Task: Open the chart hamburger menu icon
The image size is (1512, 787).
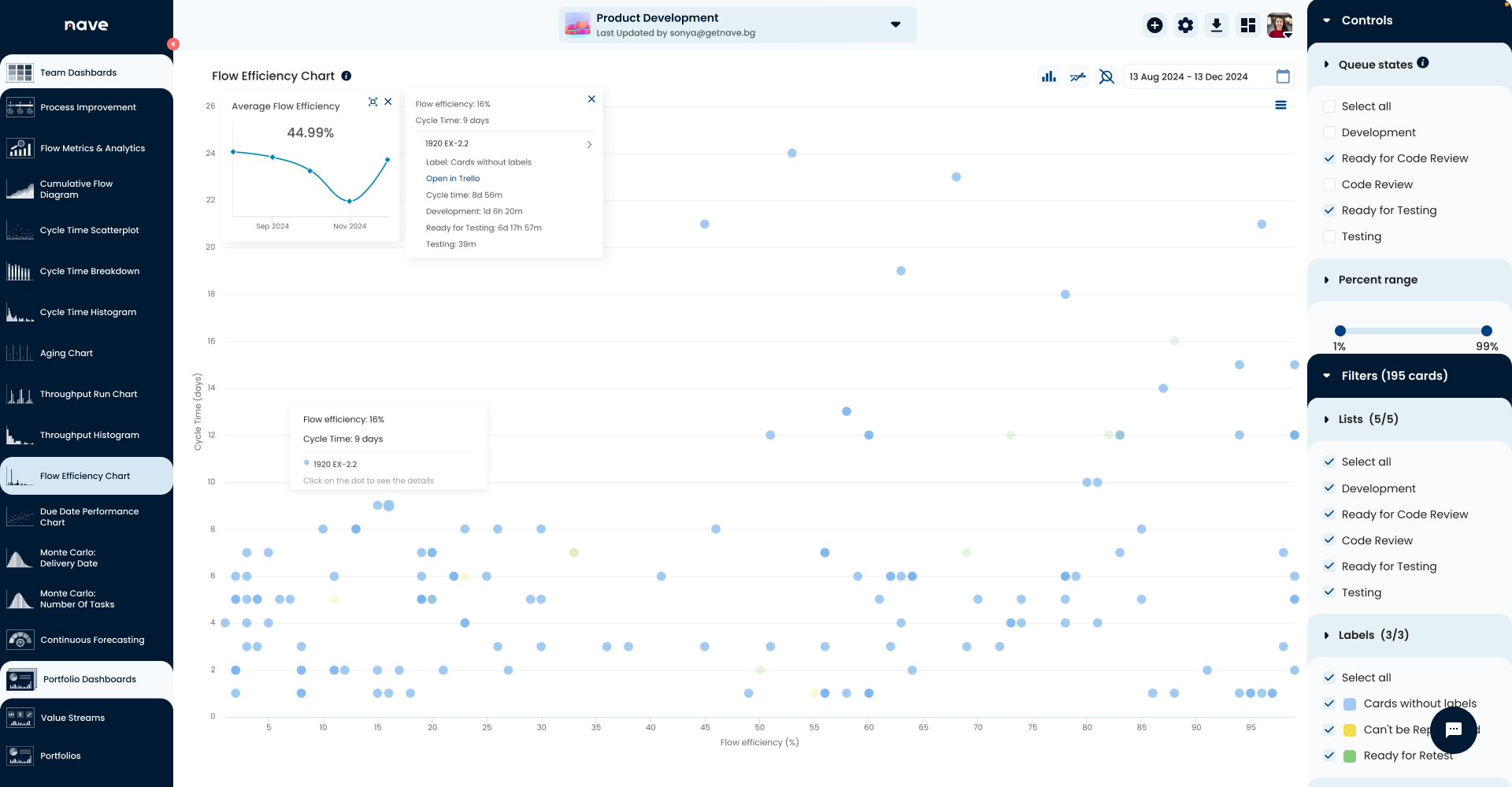Action: [x=1280, y=105]
